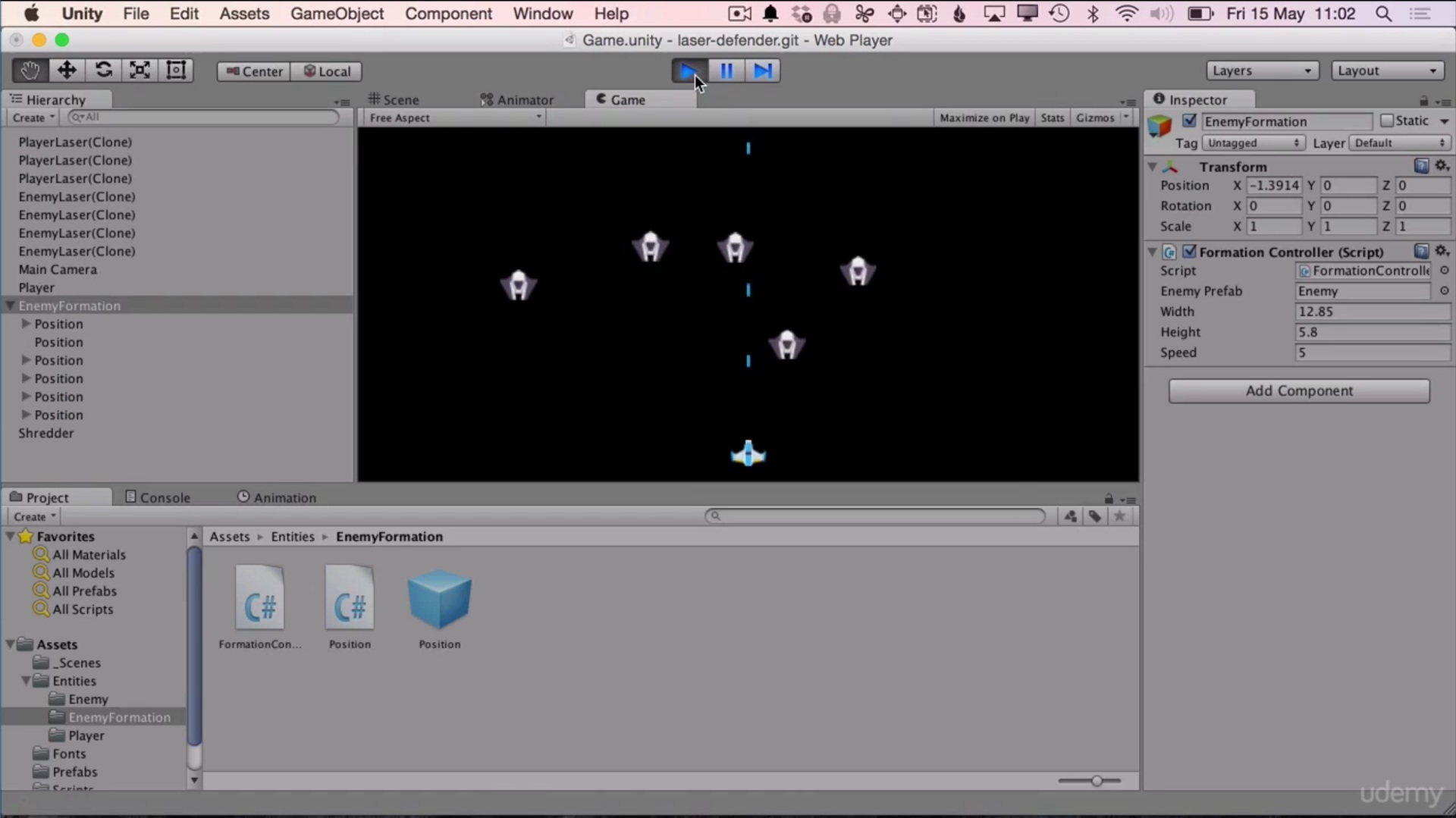The image size is (1456, 818).
Task: Pause the running game
Action: click(x=726, y=71)
